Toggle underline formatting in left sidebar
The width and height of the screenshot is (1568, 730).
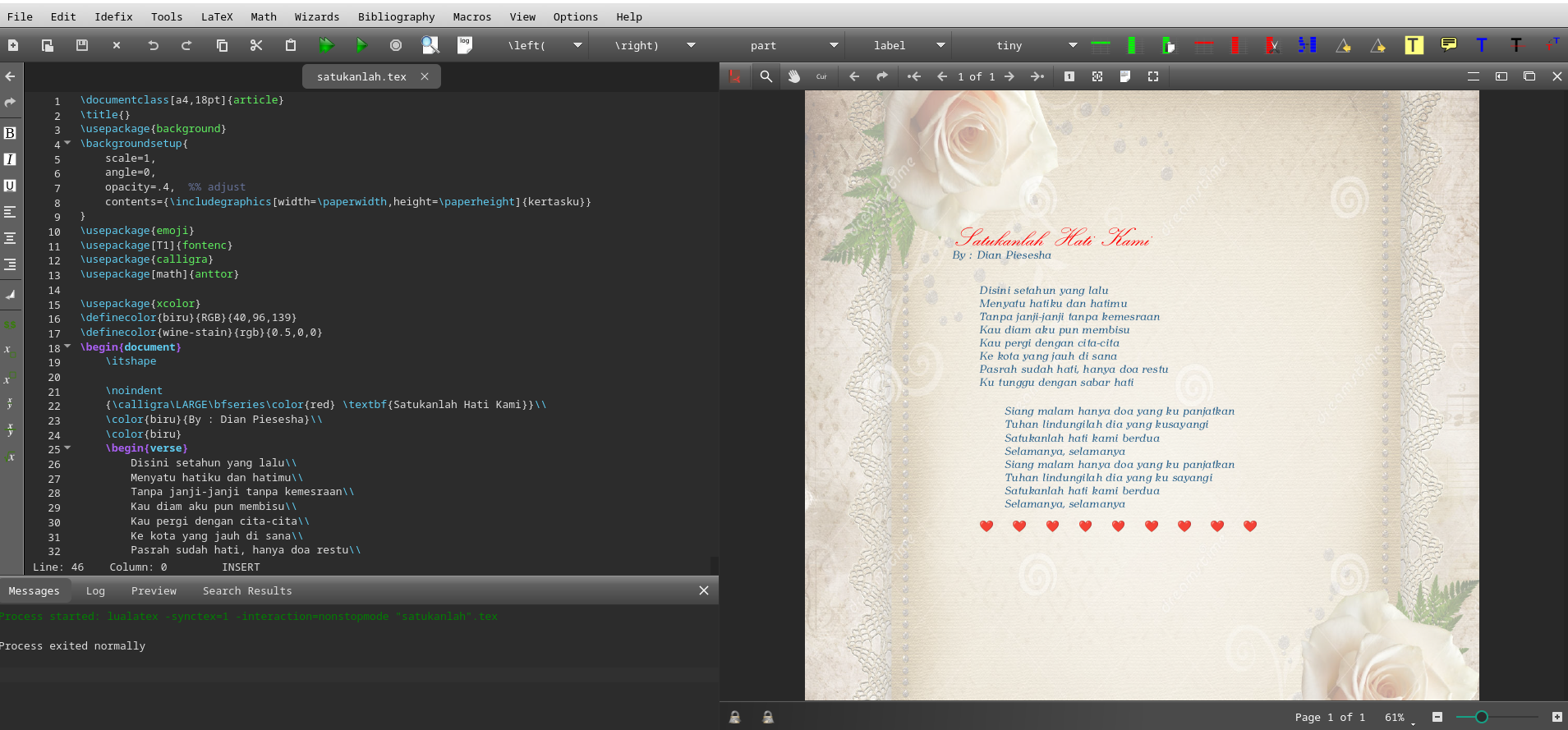coord(10,186)
